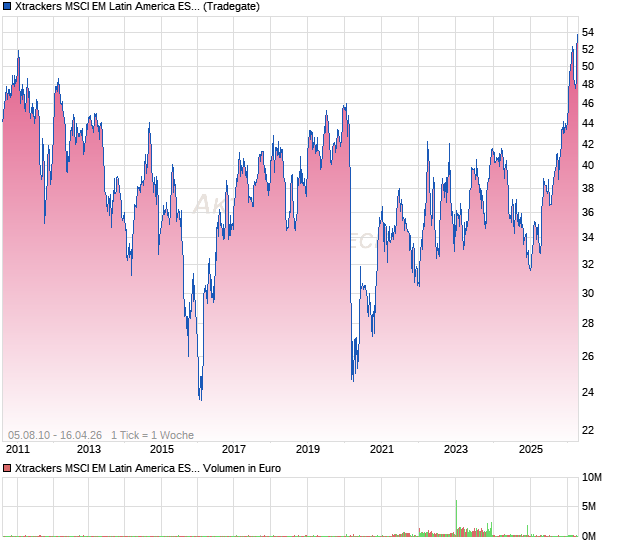Click the red volume legend square
The width and height of the screenshot is (620, 546).
click(x=7, y=468)
